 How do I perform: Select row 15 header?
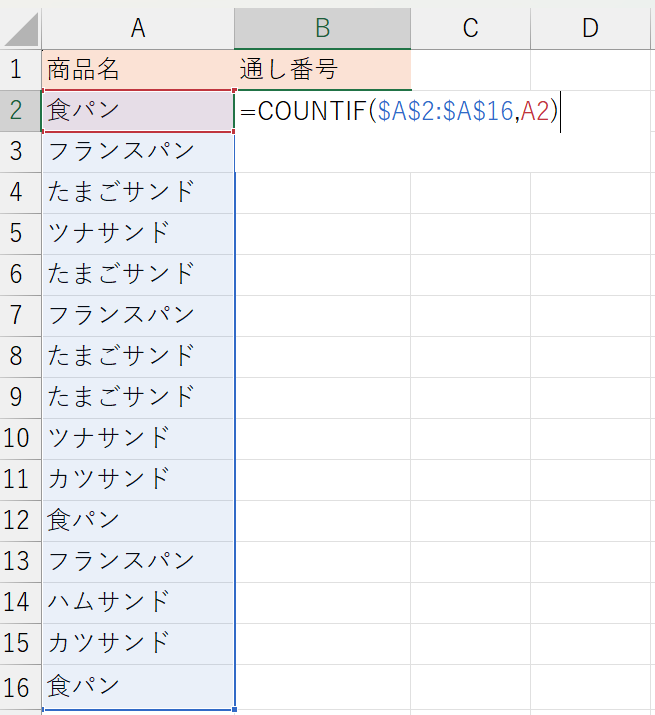coord(21,644)
